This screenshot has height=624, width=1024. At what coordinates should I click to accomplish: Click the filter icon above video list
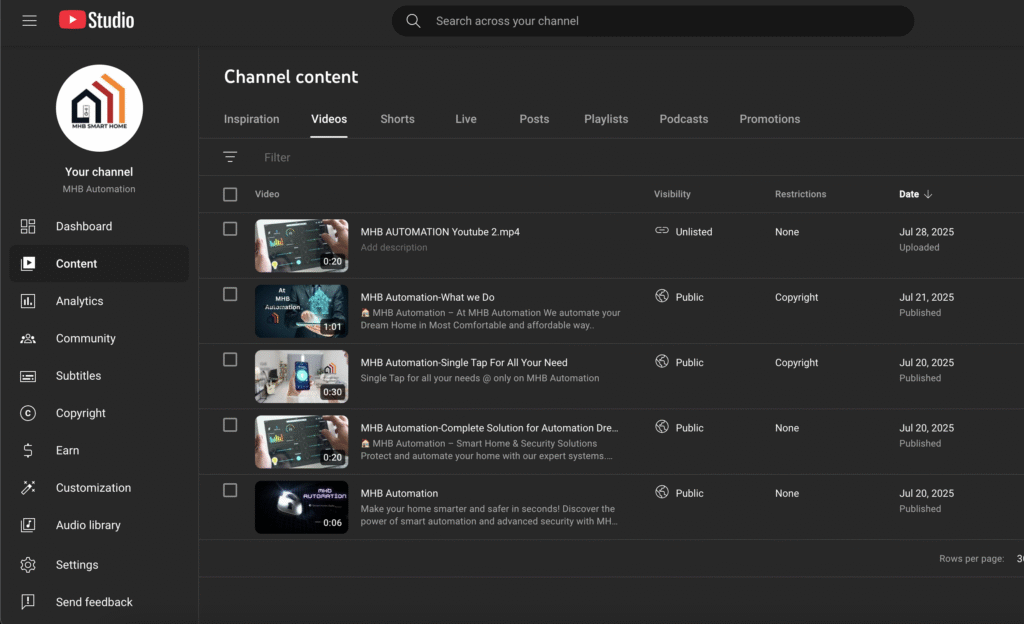230,157
